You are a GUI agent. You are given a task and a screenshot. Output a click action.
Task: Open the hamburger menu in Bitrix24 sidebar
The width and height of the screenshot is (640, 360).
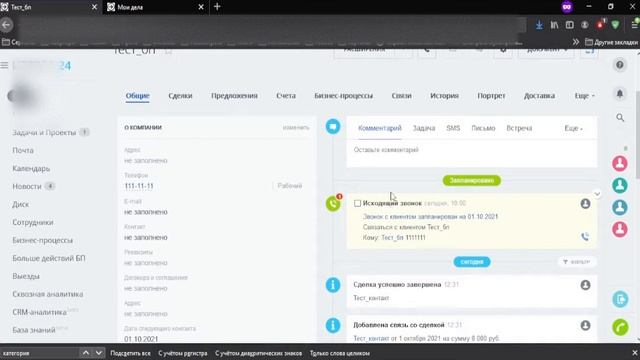click(x=4, y=65)
